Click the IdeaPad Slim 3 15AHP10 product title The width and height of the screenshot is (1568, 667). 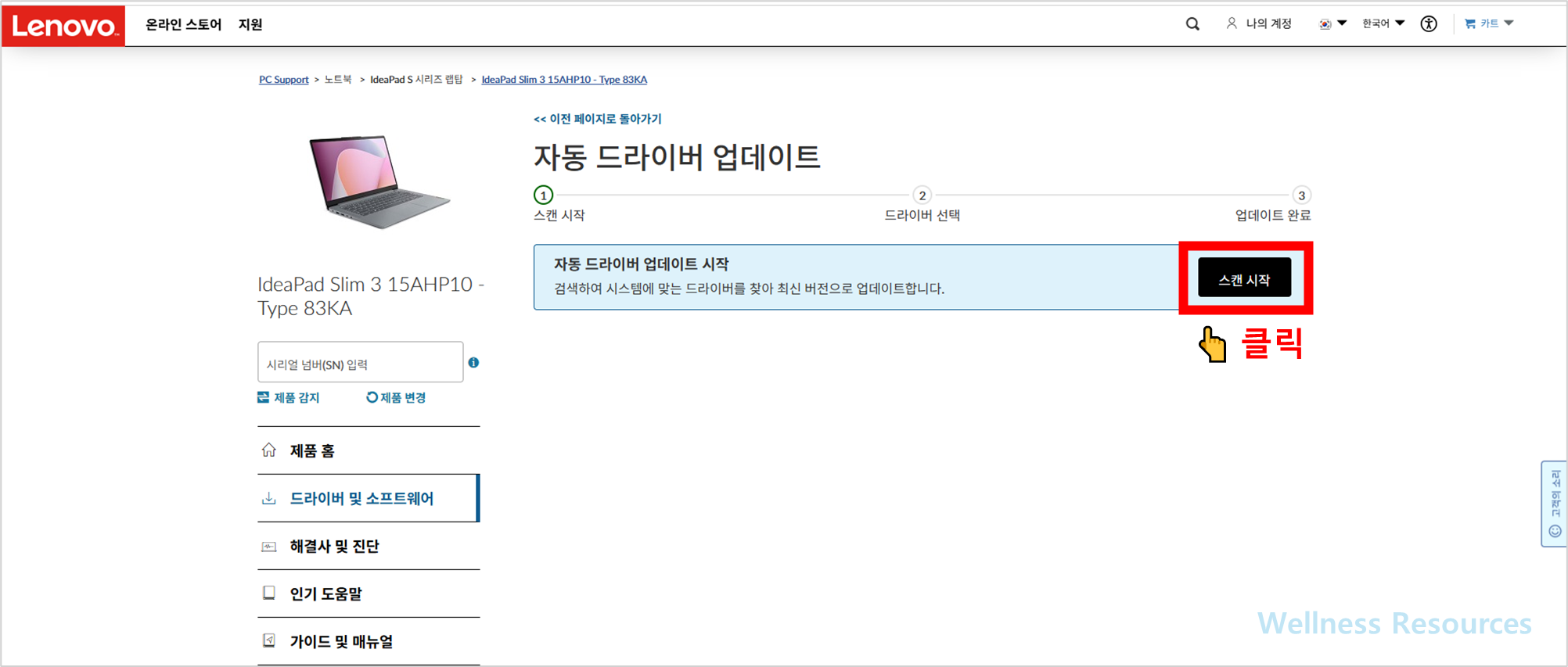tap(371, 296)
